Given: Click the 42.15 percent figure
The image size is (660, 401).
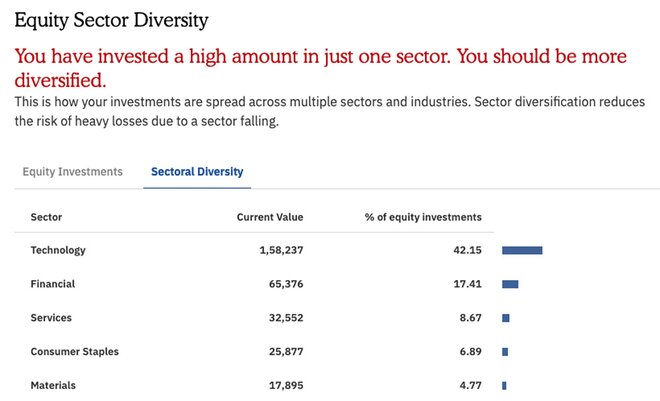Looking at the screenshot, I should pyautogui.click(x=467, y=250).
